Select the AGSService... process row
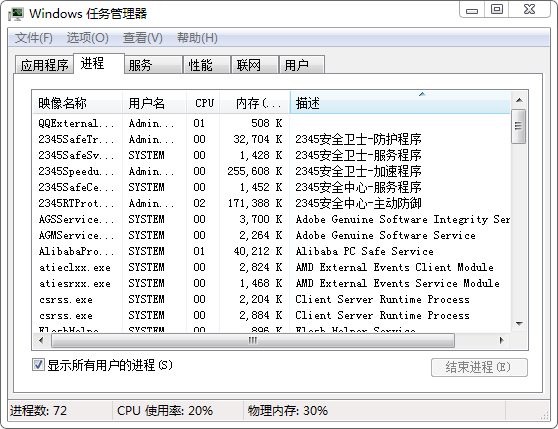This screenshot has height=429, width=558. 272,219
